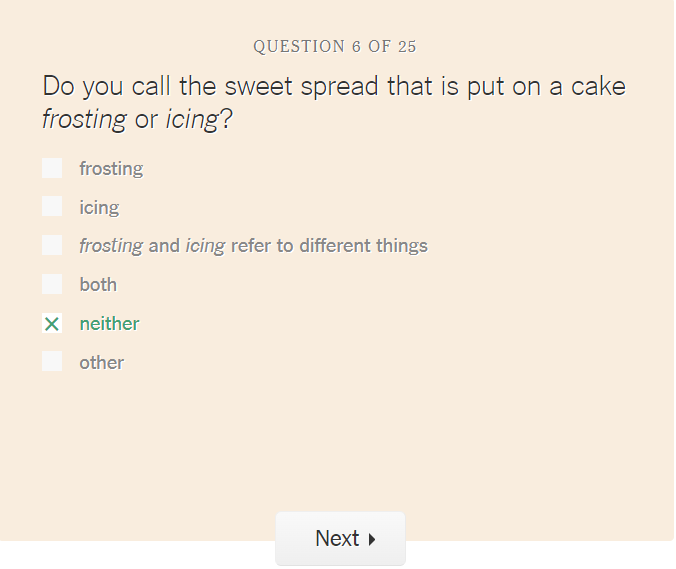Select the checkbox for different things option
Viewport: 676px width, 569px height.
52,245
